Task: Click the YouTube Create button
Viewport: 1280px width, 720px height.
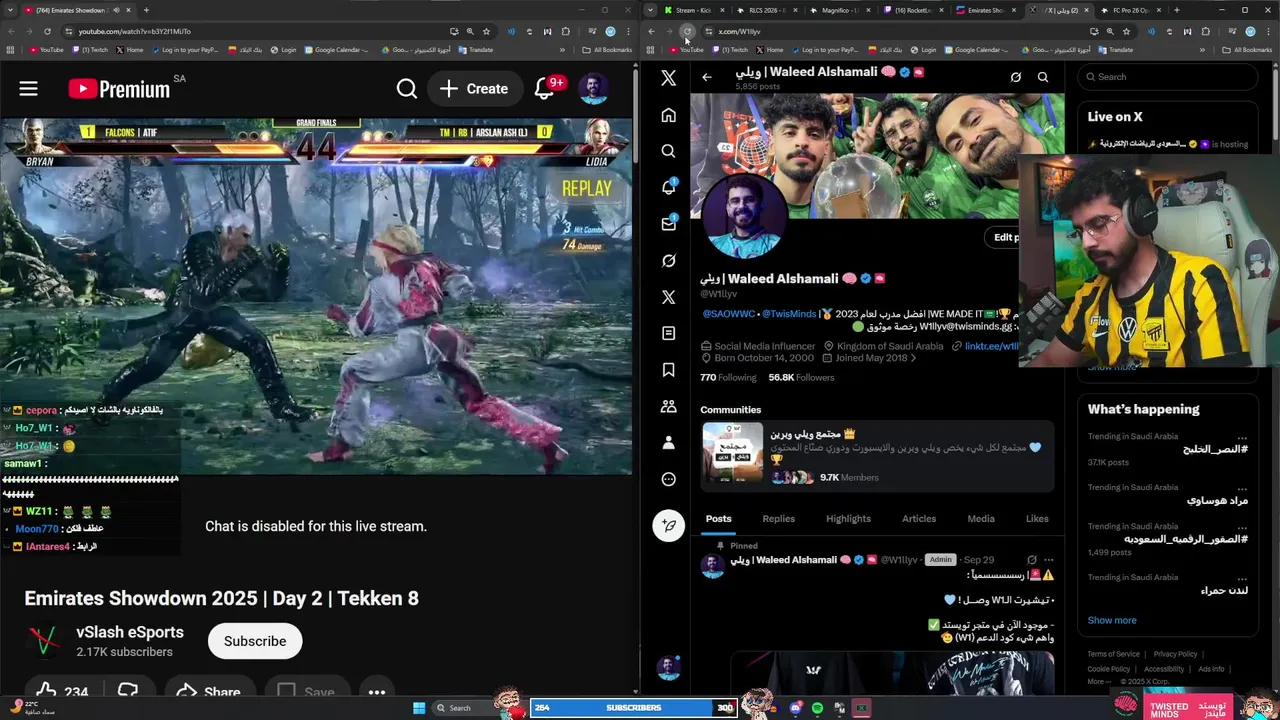Action: (474, 89)
